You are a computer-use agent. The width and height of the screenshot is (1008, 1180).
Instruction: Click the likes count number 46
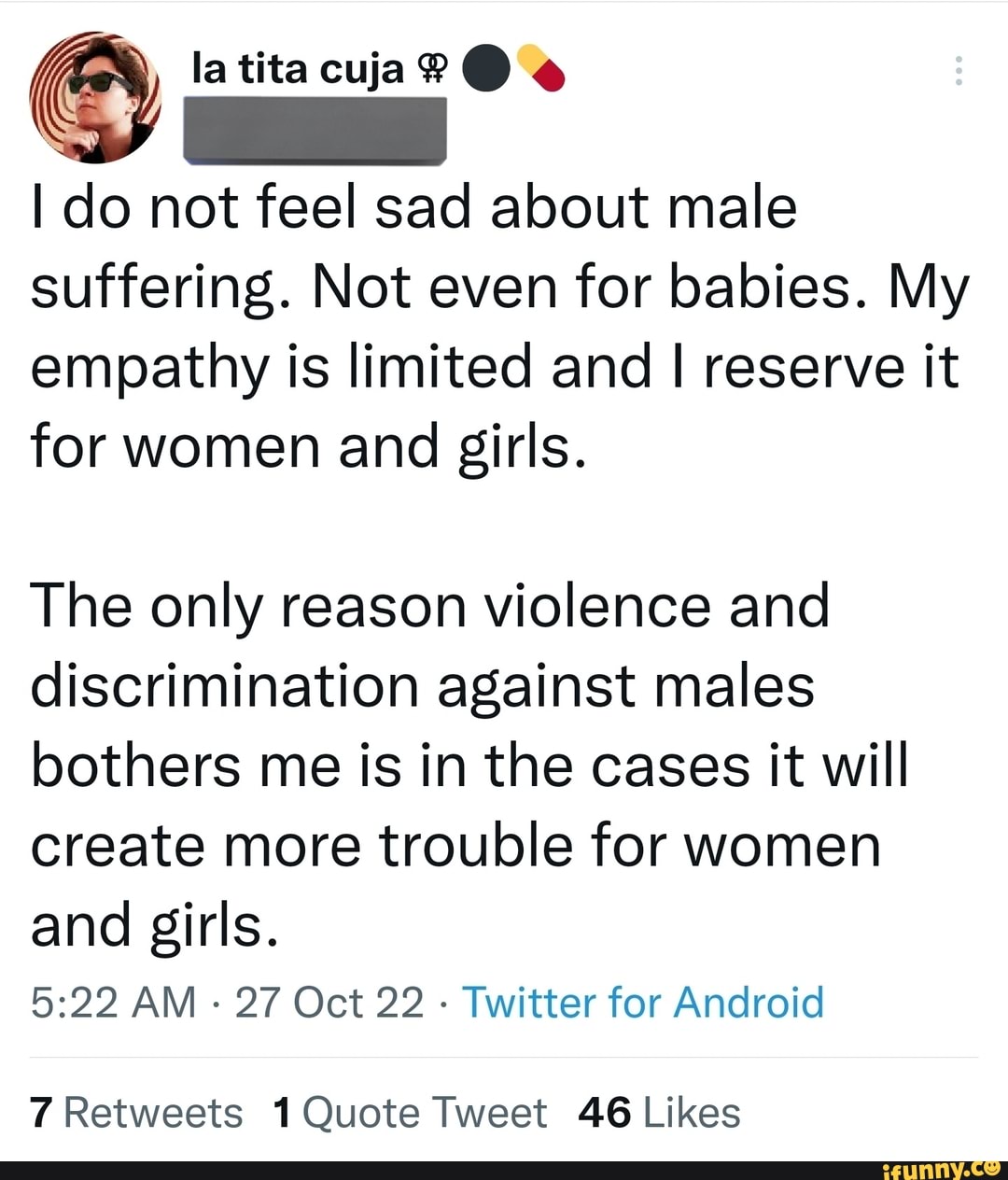point(605,1113)
